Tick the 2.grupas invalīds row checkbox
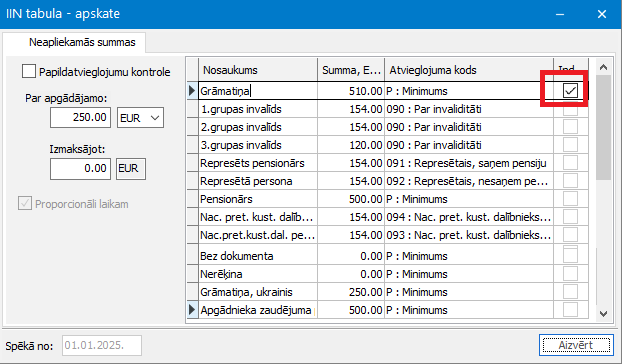Screen dimensions: 623x364 (570, 127)
